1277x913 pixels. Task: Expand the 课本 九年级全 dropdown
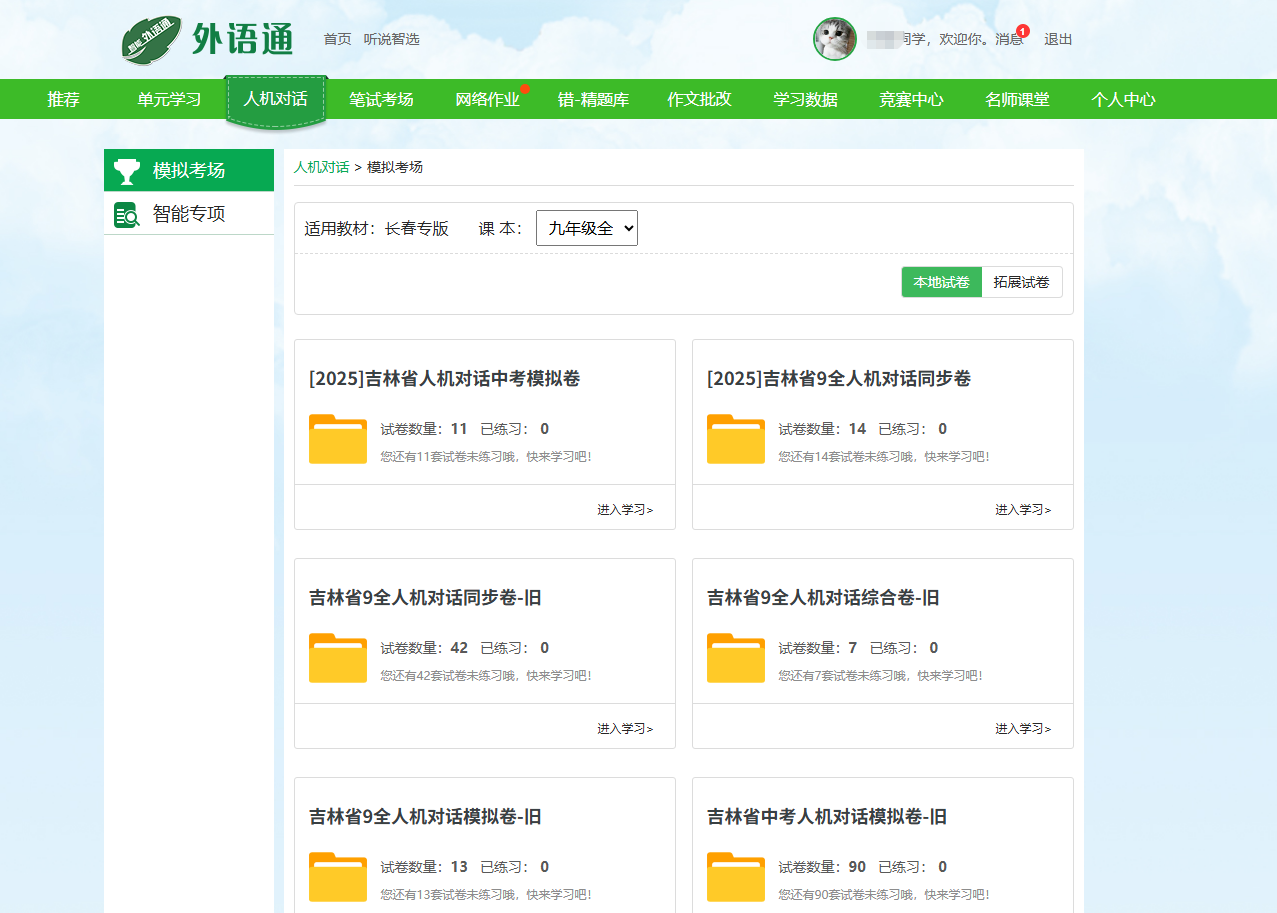tap(586, 228)
